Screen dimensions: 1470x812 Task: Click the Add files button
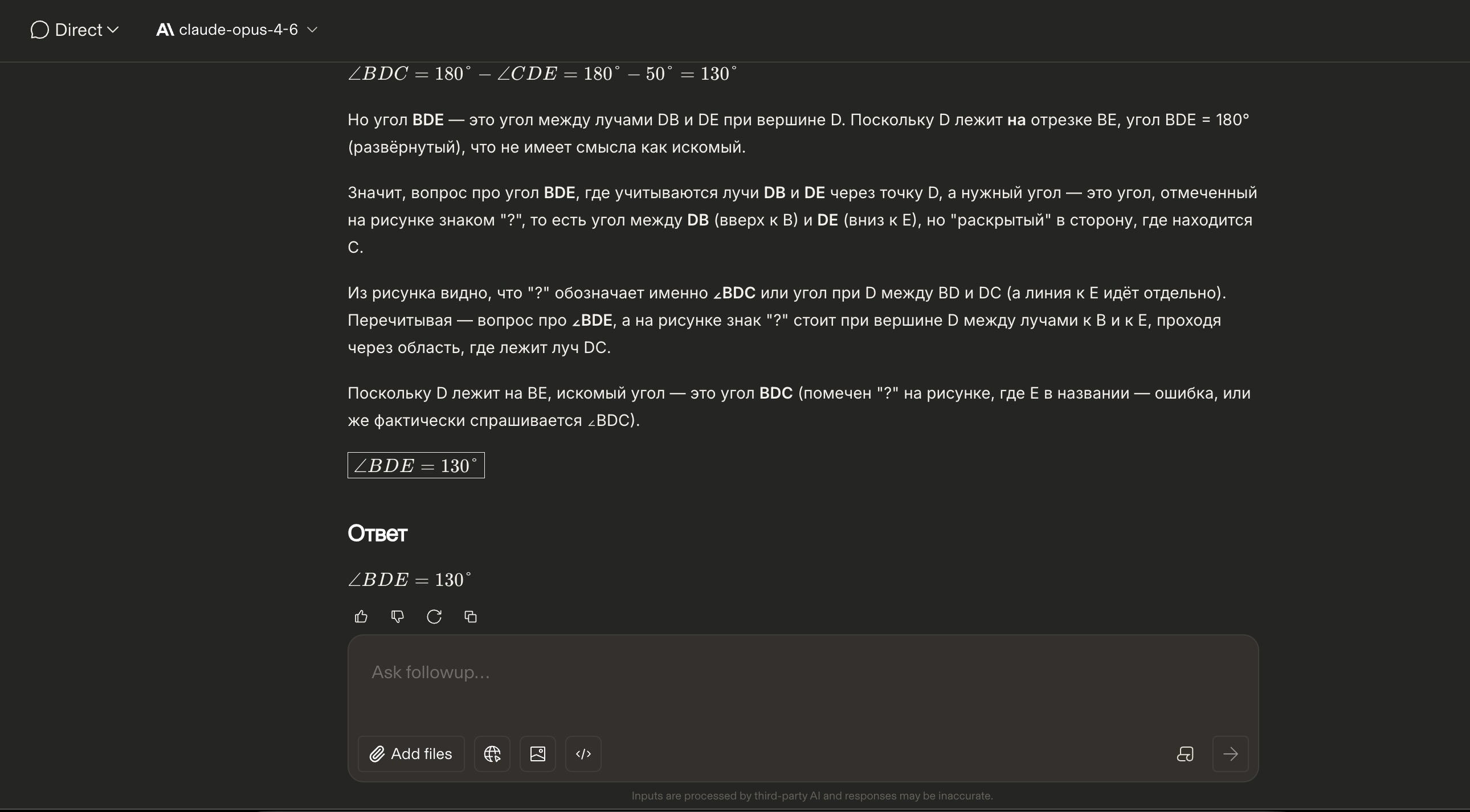411,754
